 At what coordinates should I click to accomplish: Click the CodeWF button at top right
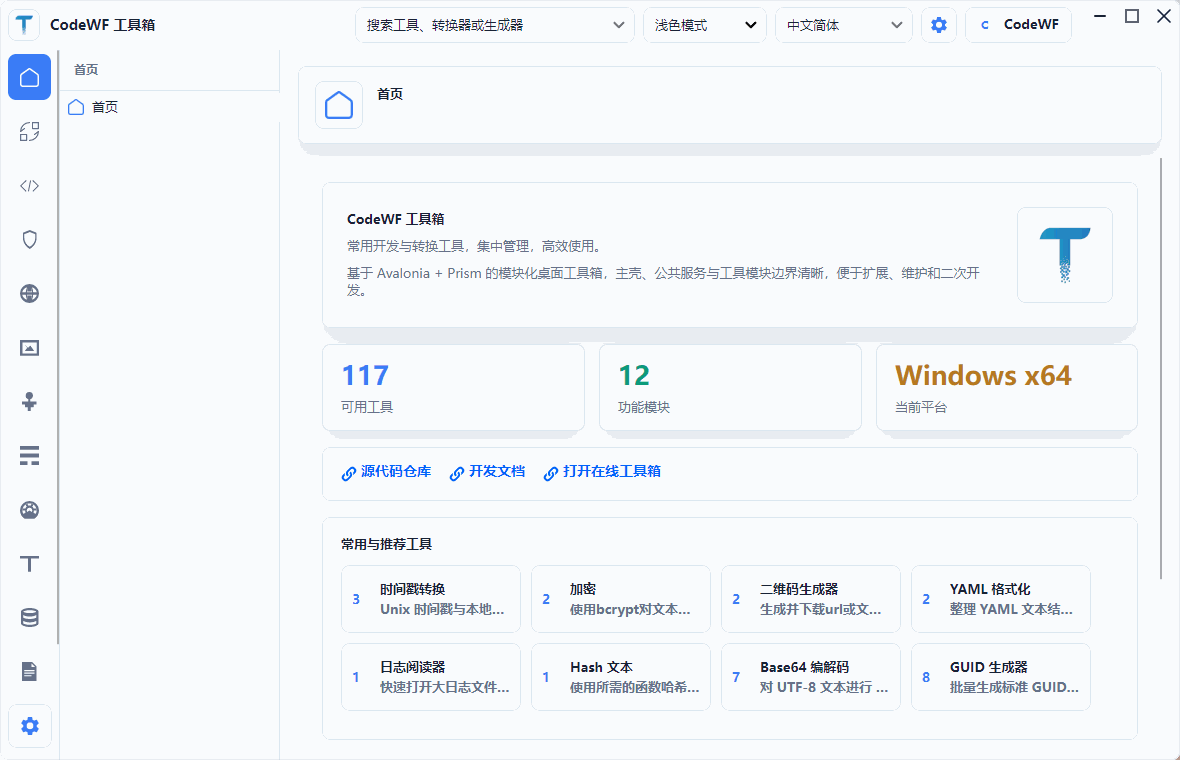point(1018,25)
